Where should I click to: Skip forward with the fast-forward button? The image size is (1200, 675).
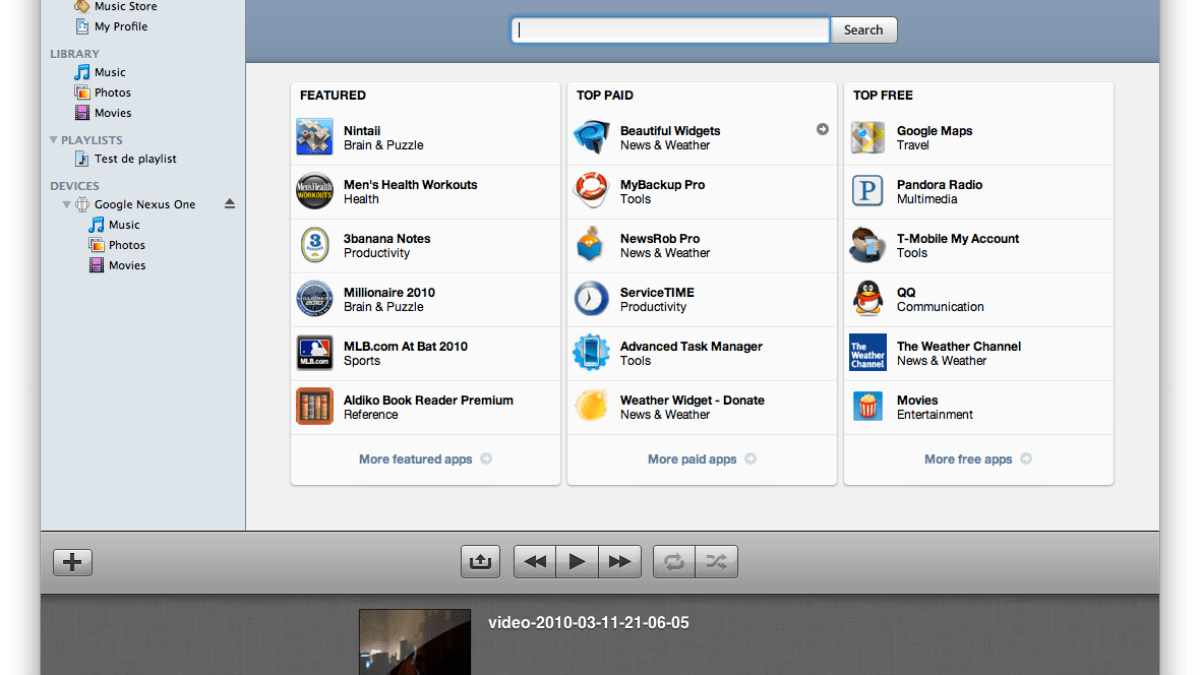pyautogui.click(x=619, y=562)
